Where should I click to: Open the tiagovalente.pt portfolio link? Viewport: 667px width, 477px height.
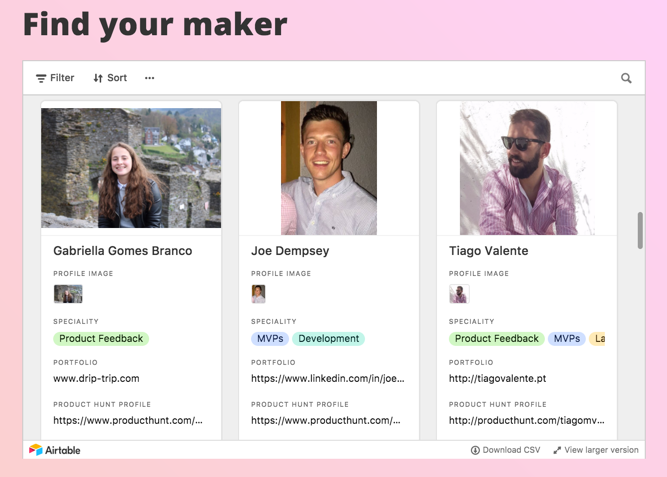tap(497, 379)
